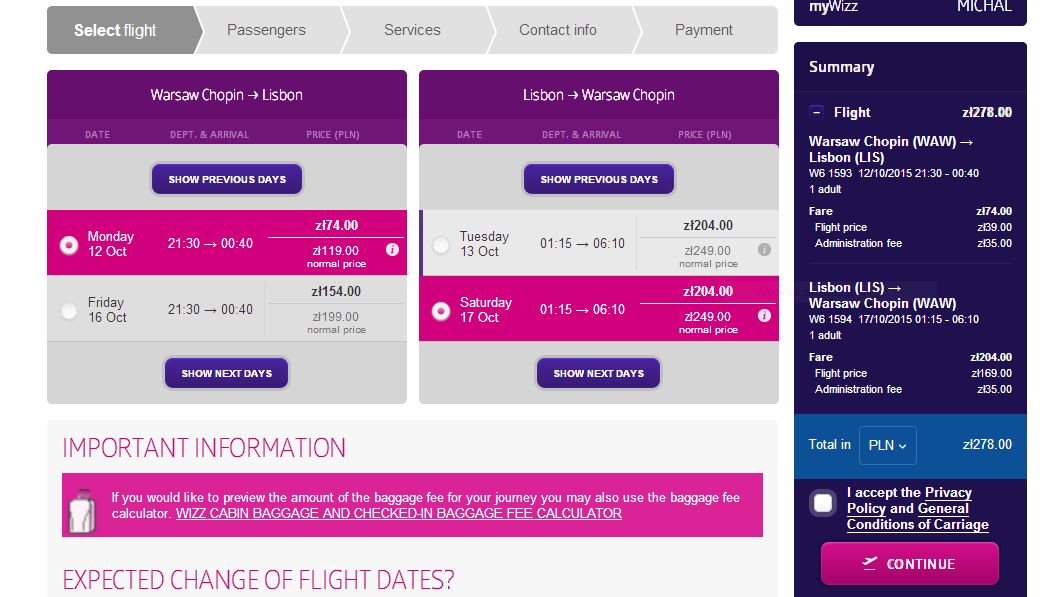Open the myWizz account panel
Image resolution: width=1058 pixels, height=597 pixels.
pos(910,8)
